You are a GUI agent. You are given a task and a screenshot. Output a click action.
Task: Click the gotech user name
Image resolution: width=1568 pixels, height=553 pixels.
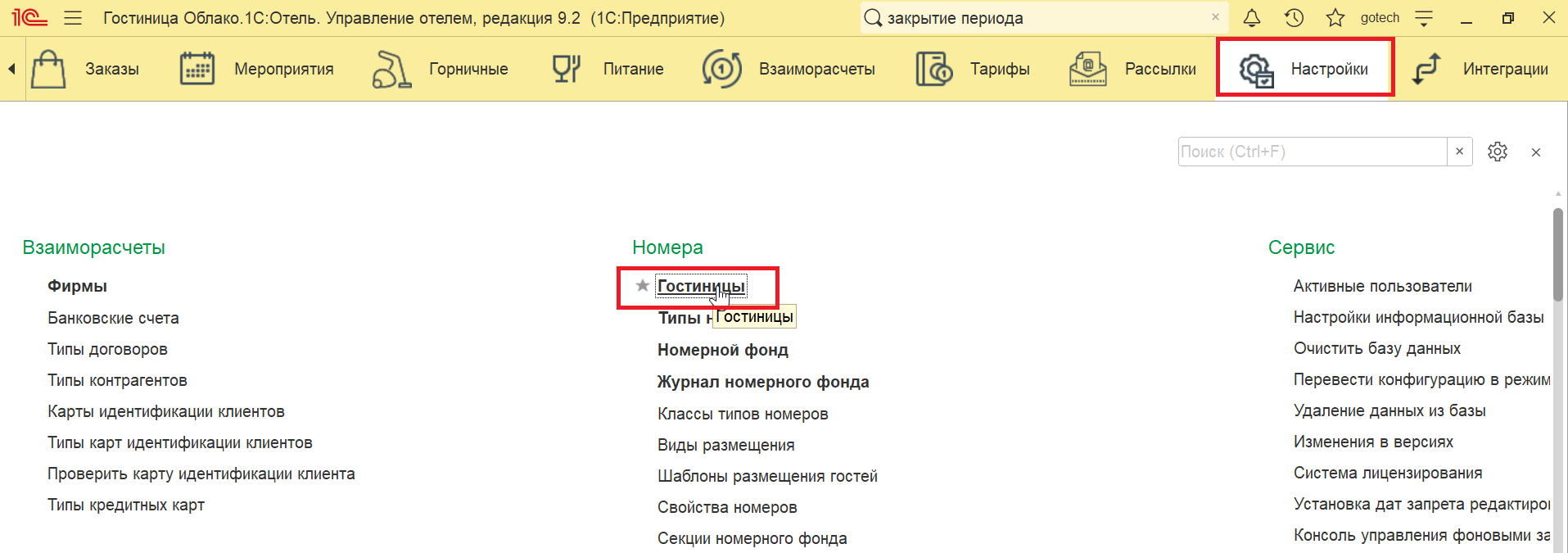(1380, 18)
